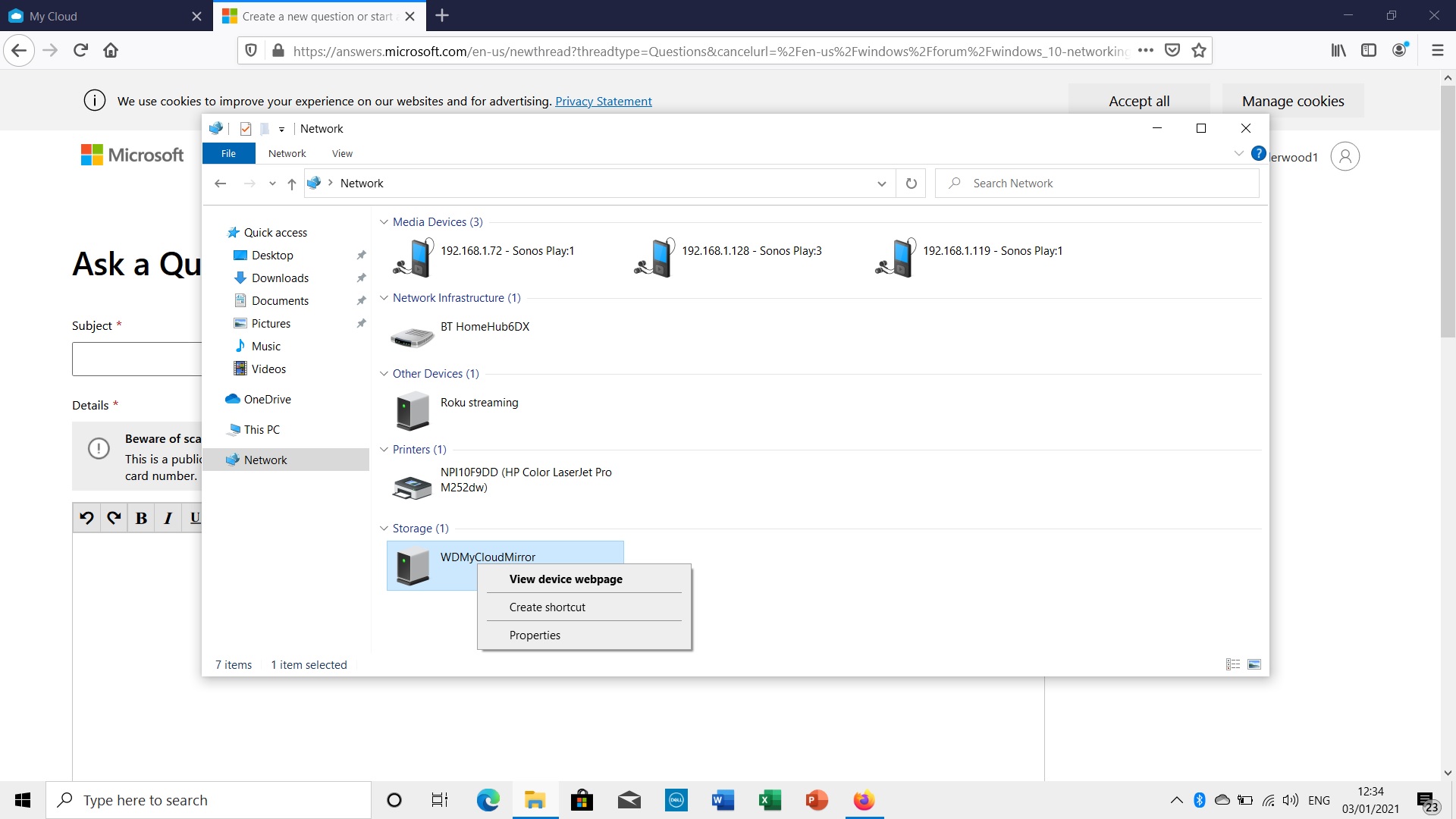Switch Explorer to large icons view layout

coord(1254,664)
